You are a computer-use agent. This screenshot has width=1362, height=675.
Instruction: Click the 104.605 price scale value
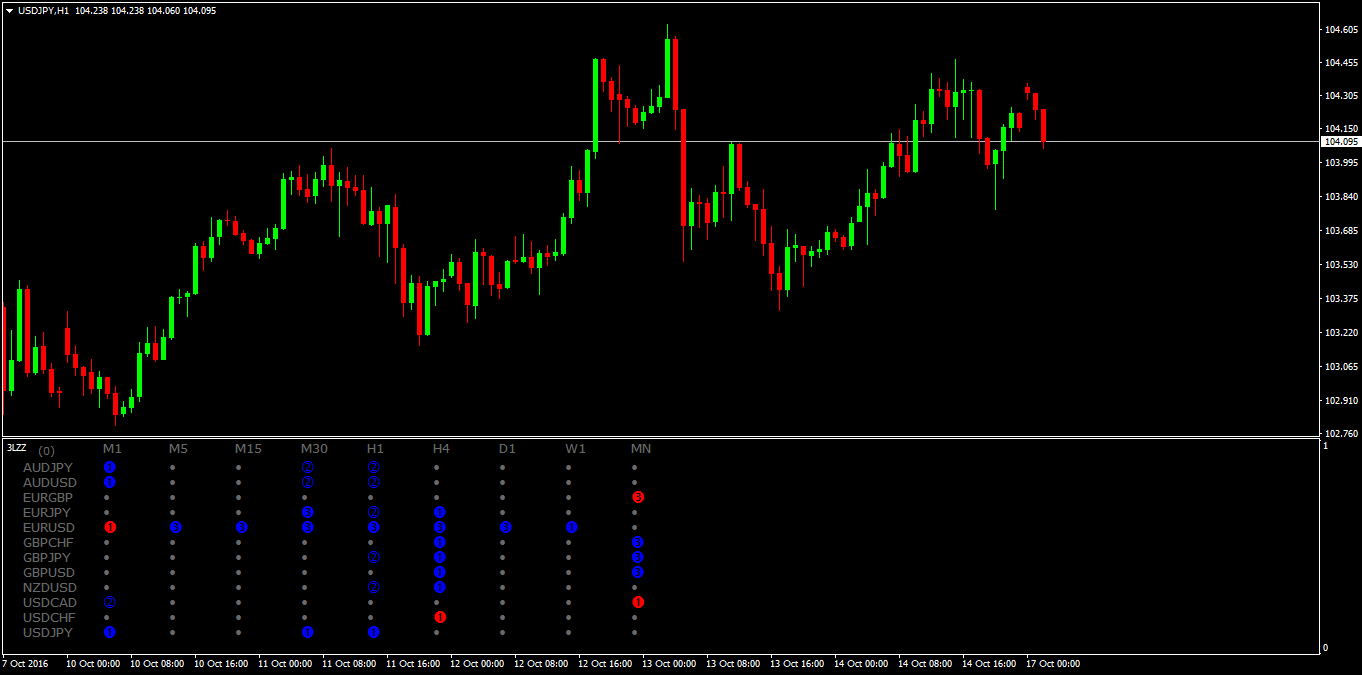pos(1341,30)
